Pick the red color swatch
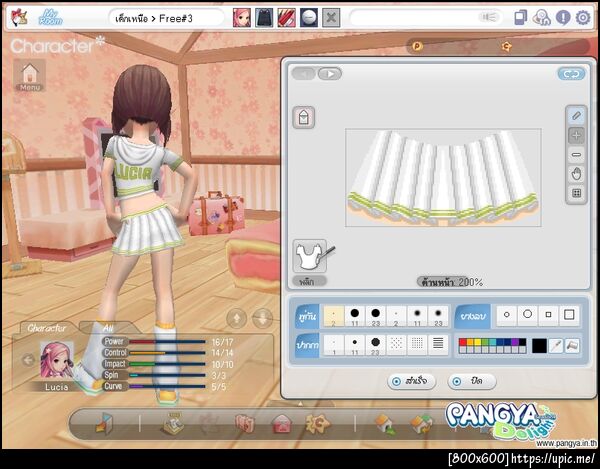 point(463,342)
